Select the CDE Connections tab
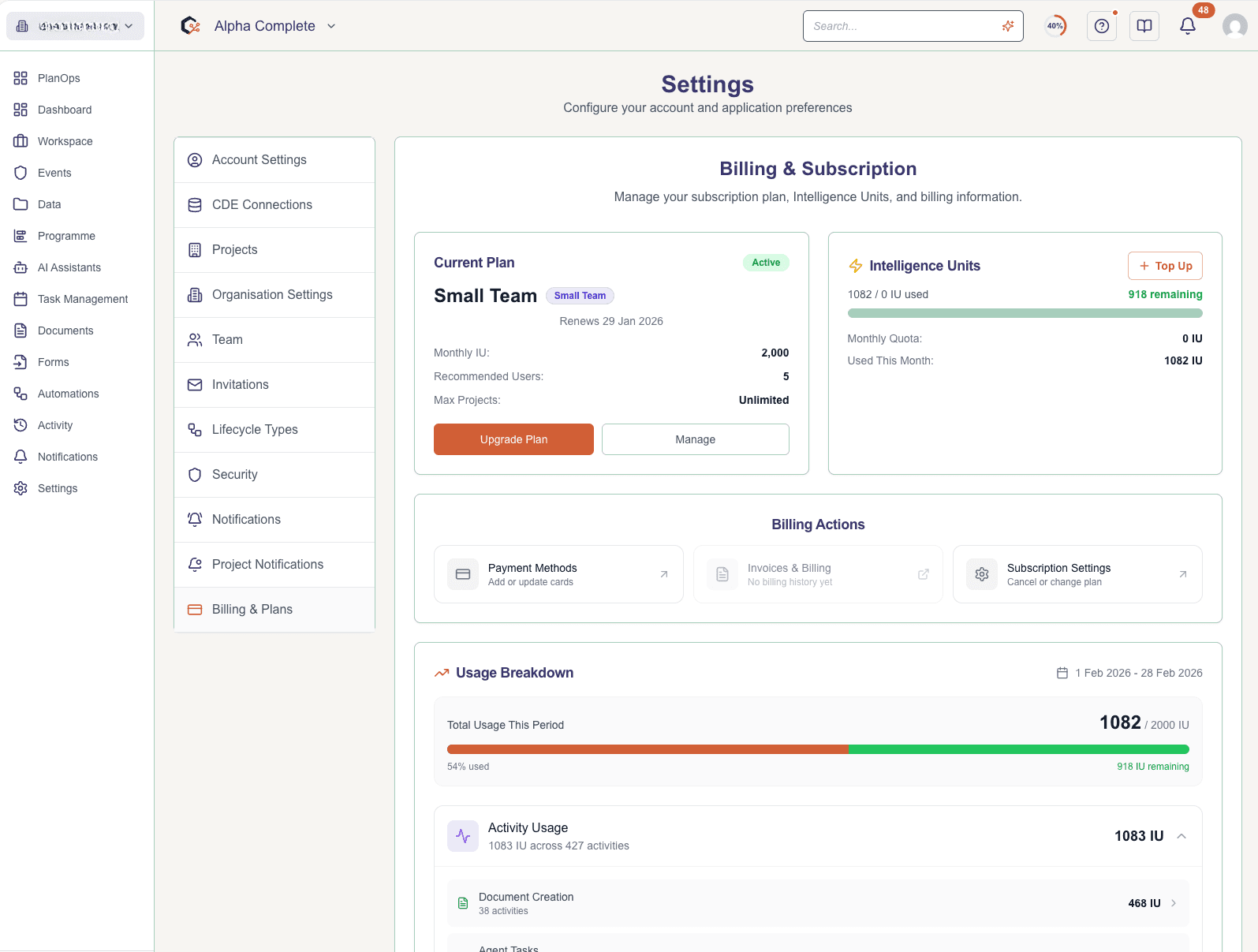 [274, 205]
